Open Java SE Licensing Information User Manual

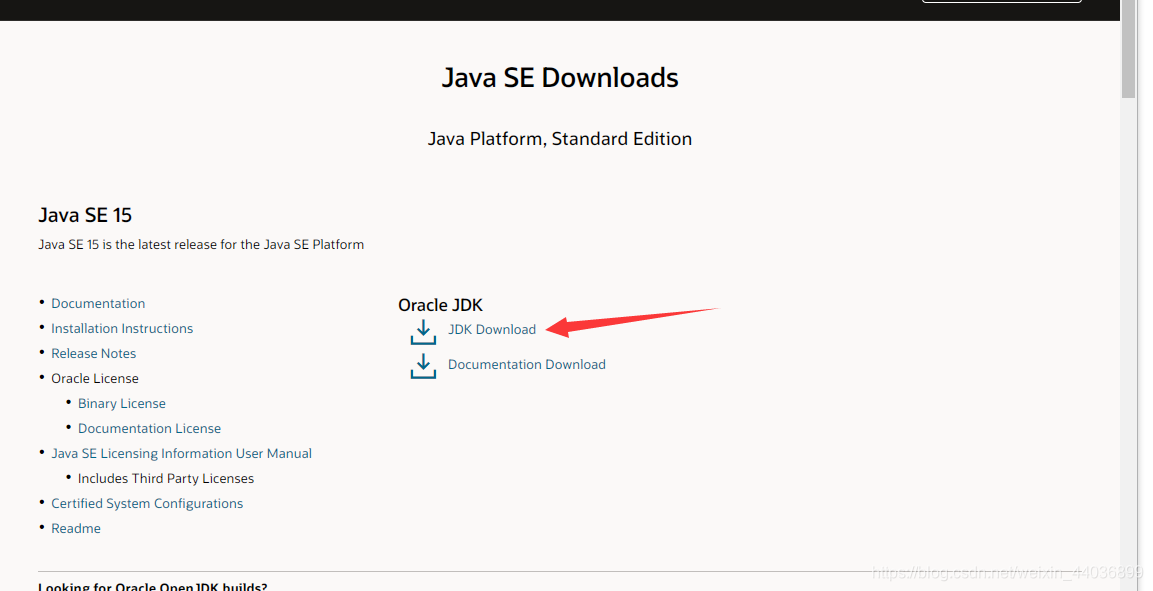[x=182, y=454]
